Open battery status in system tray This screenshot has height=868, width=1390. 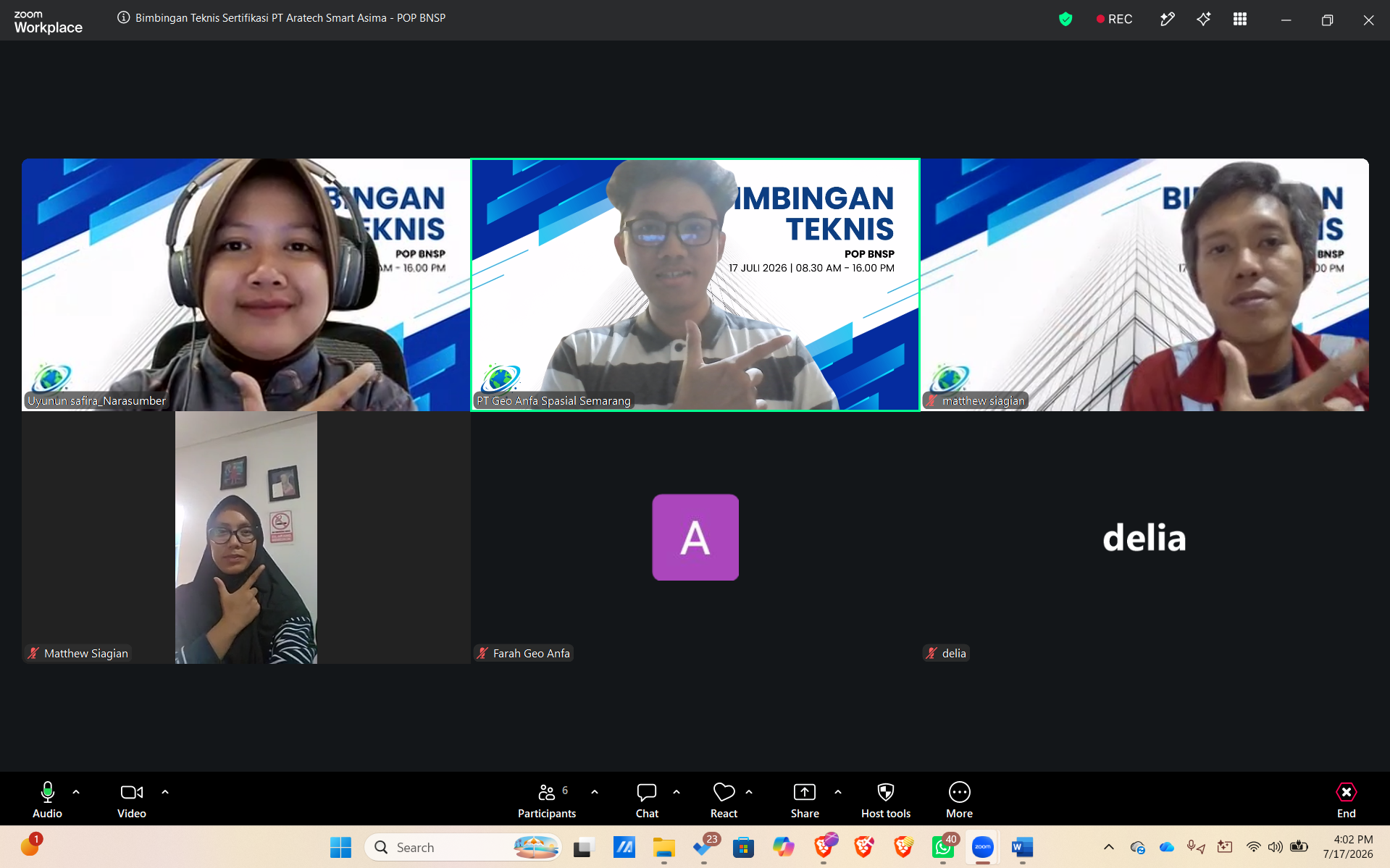click(1299, 847)
